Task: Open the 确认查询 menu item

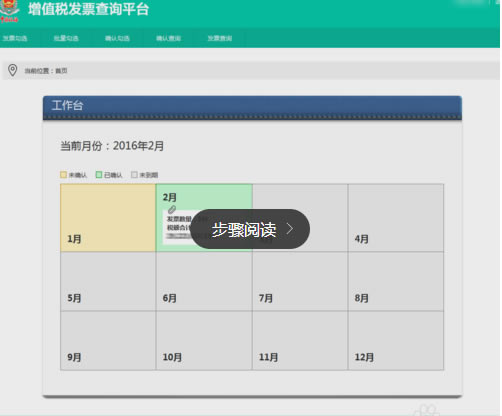Action: (169, 38)
